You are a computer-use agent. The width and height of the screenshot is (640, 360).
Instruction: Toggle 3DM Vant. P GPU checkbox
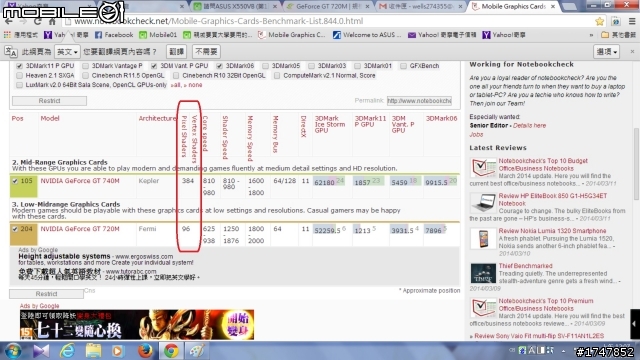coord(154,66)
